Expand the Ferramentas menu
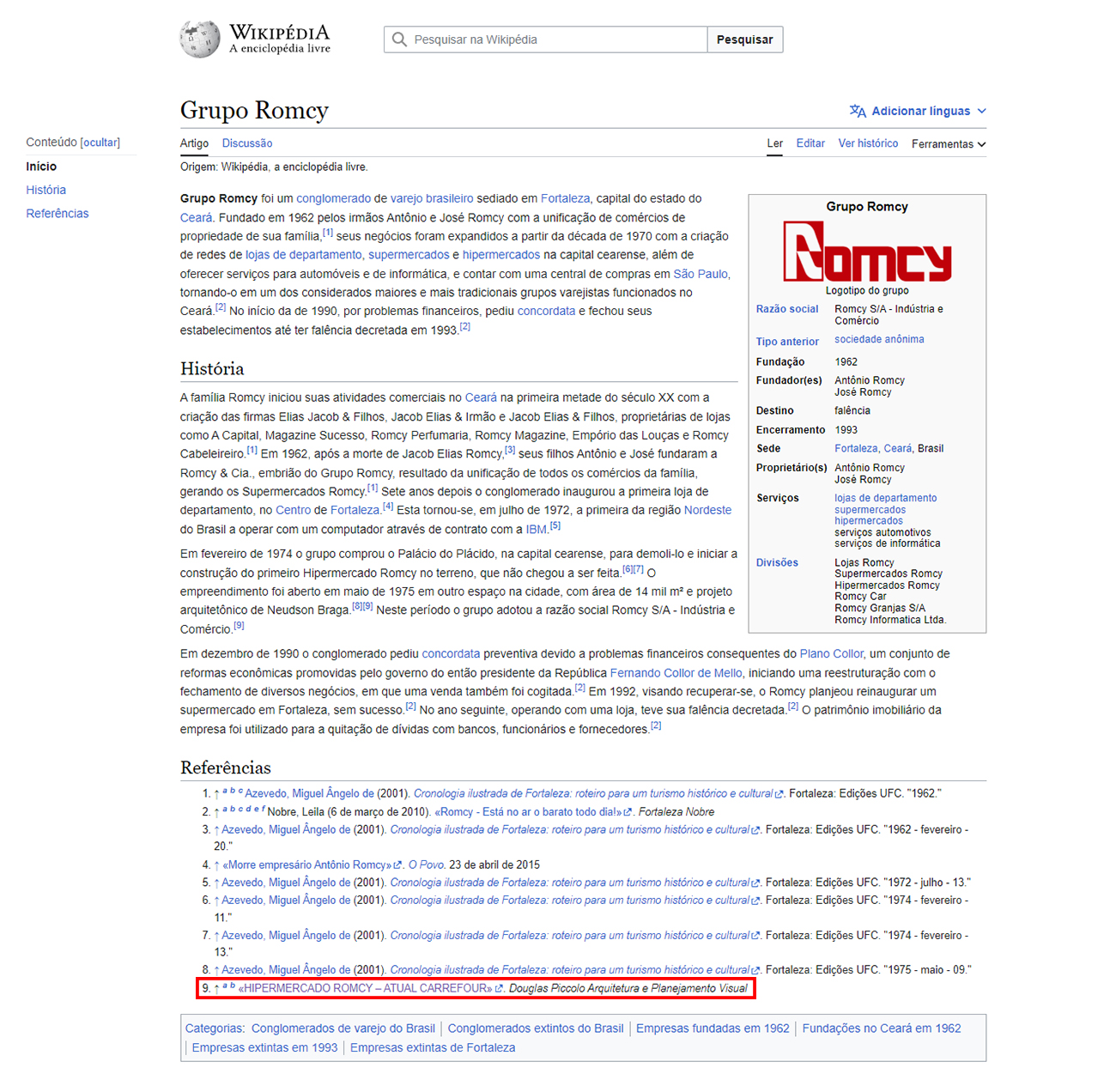This screenshot has height=1092, width=1116. coord(949,144)
